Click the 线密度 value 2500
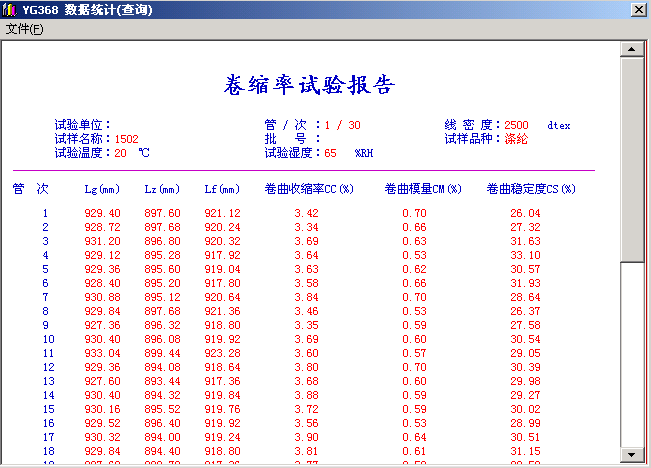The height and width of the screenshot is (468, 651). [517, 125]
